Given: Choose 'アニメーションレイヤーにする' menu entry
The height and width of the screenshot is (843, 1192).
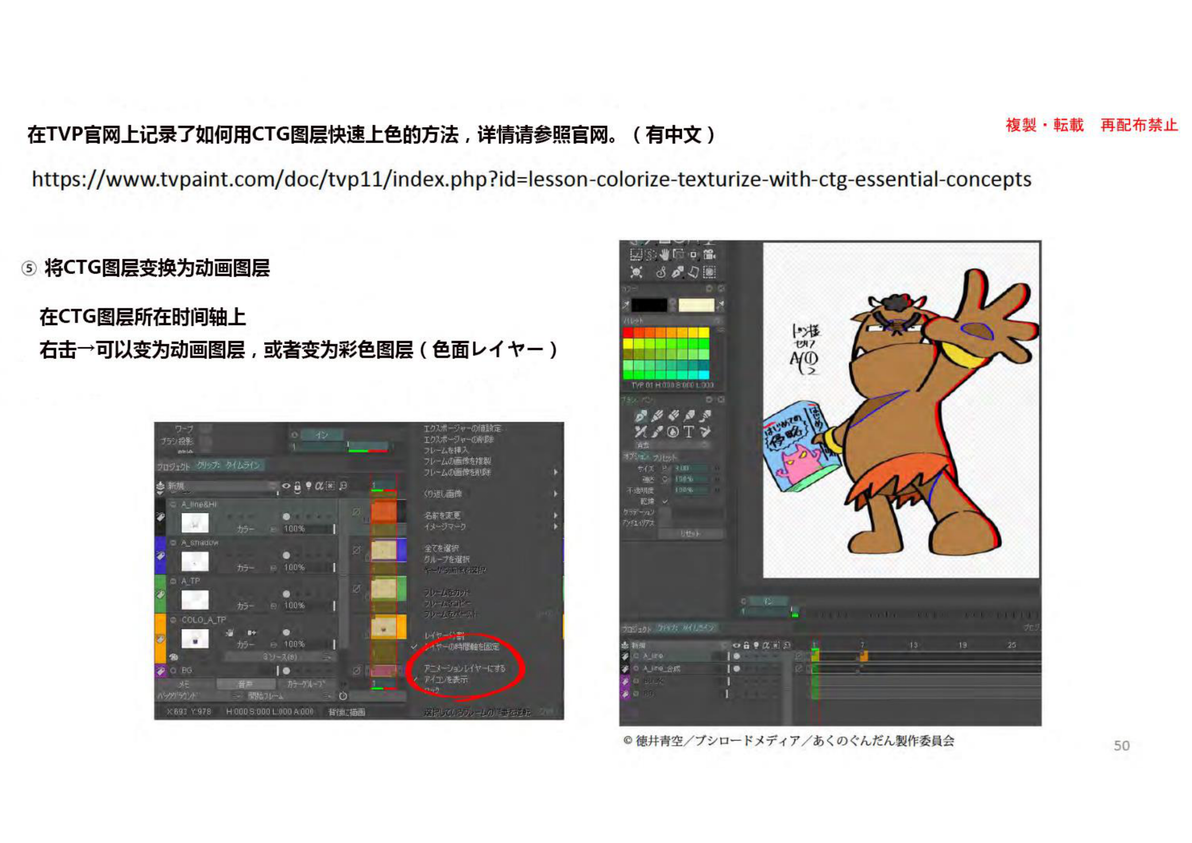Looking at the screenshot, I should click(x=465, y=668).
